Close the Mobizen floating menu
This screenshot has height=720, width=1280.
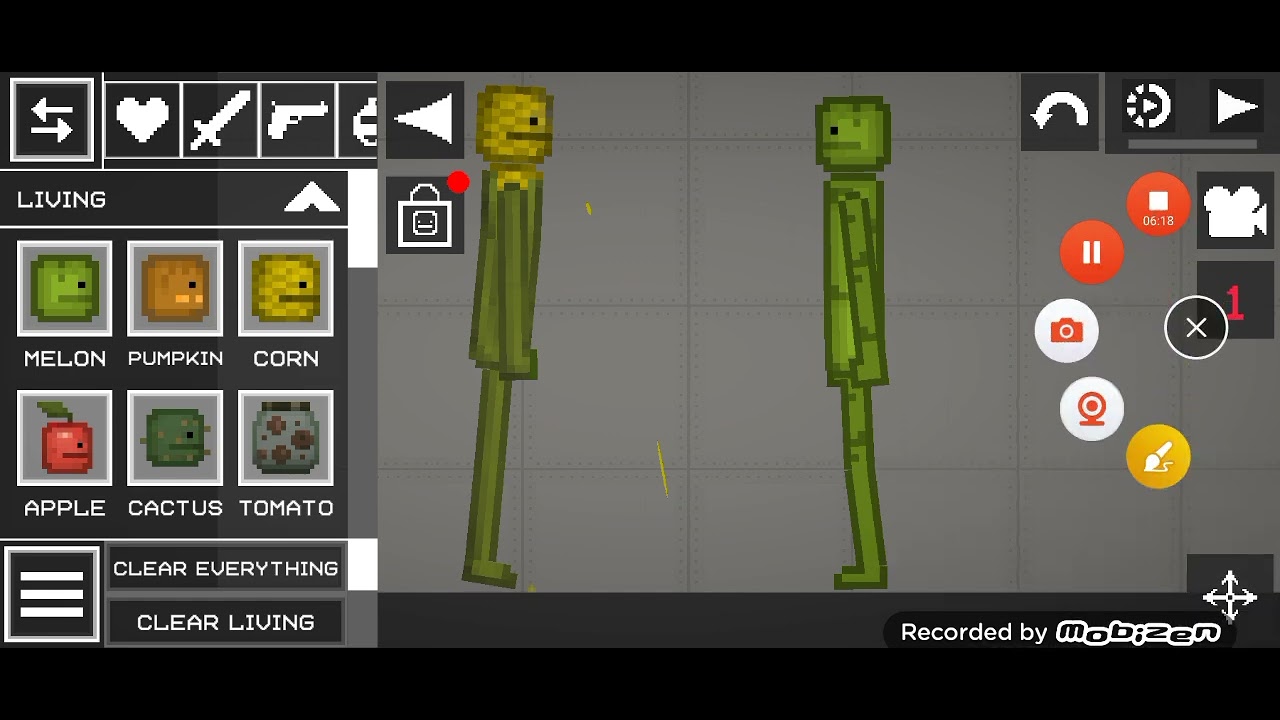tap(1196, 327)
